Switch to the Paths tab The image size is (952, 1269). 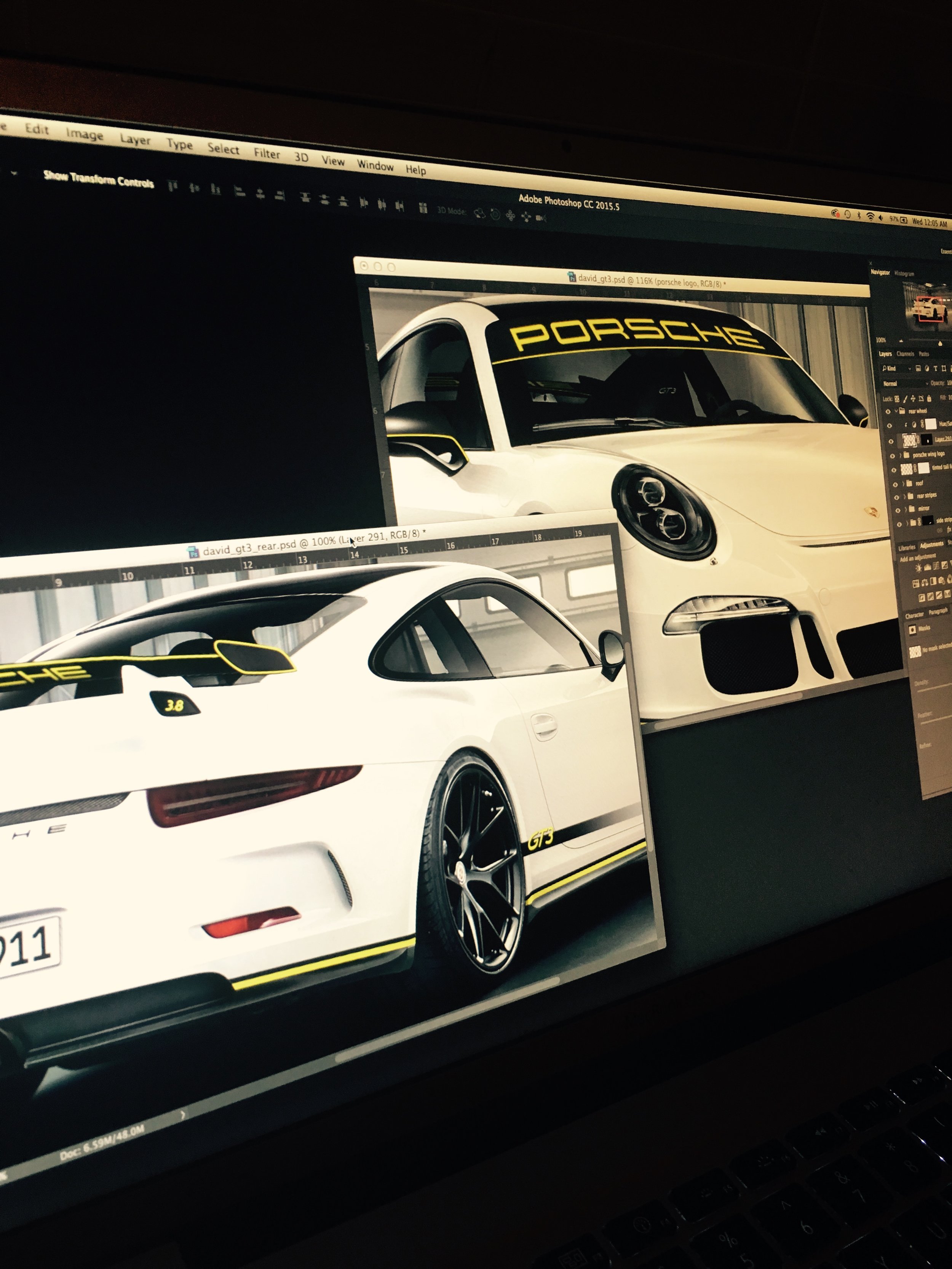pyautogui.click(x=924, y=354)
